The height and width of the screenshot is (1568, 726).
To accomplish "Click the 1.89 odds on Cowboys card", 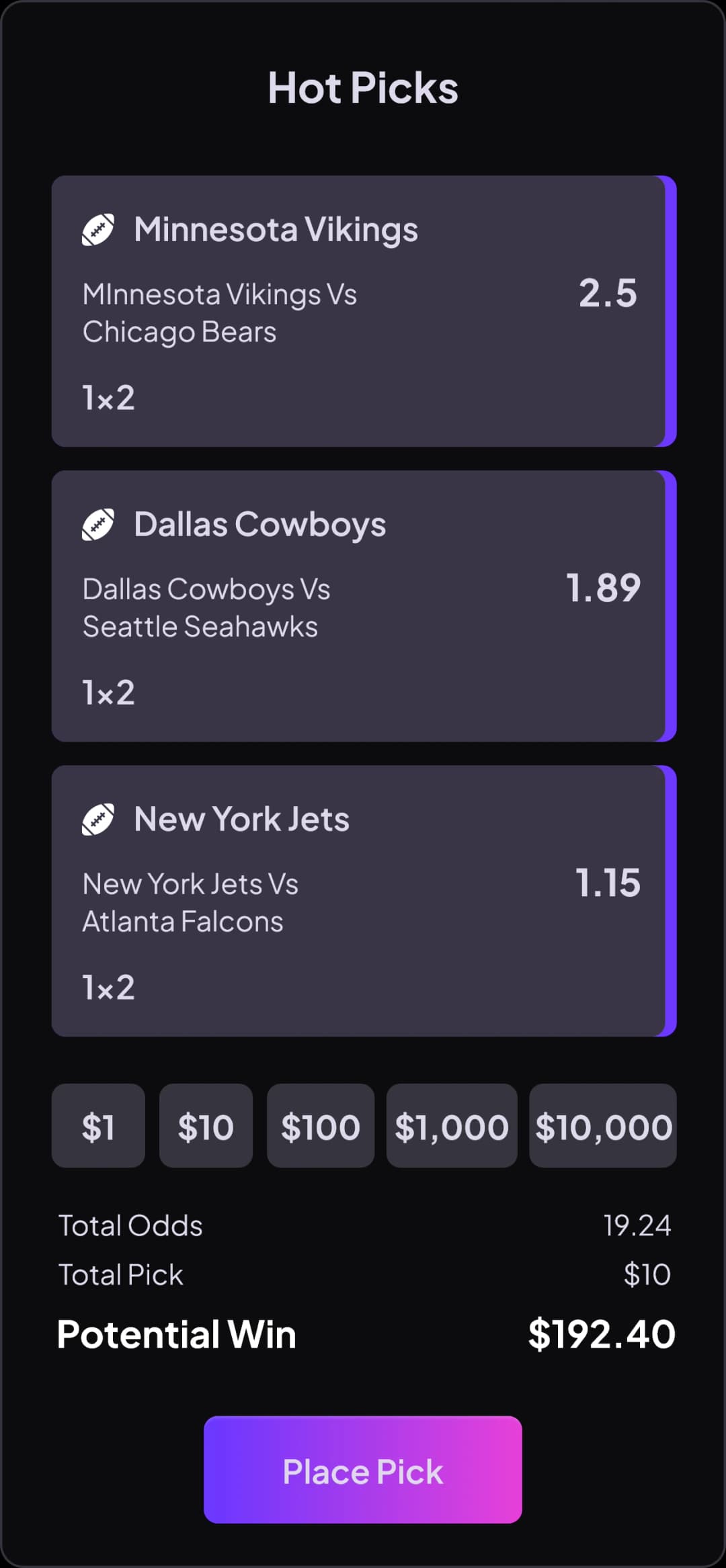I will 603,588.
